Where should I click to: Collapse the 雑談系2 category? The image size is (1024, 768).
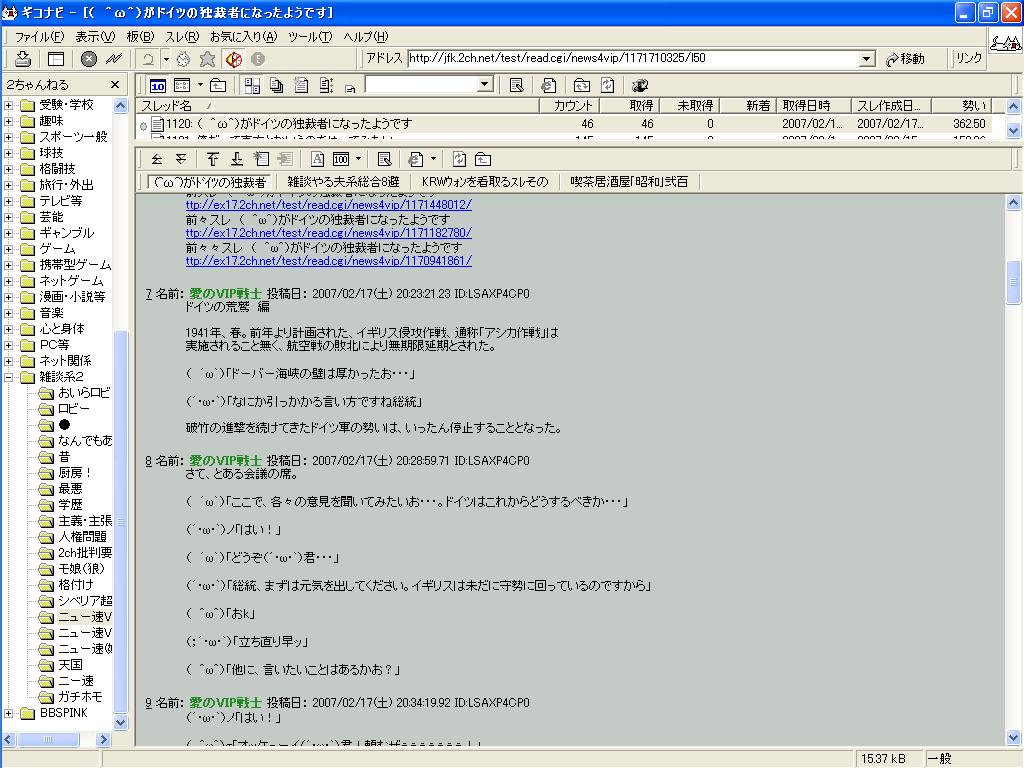[8, 377]
